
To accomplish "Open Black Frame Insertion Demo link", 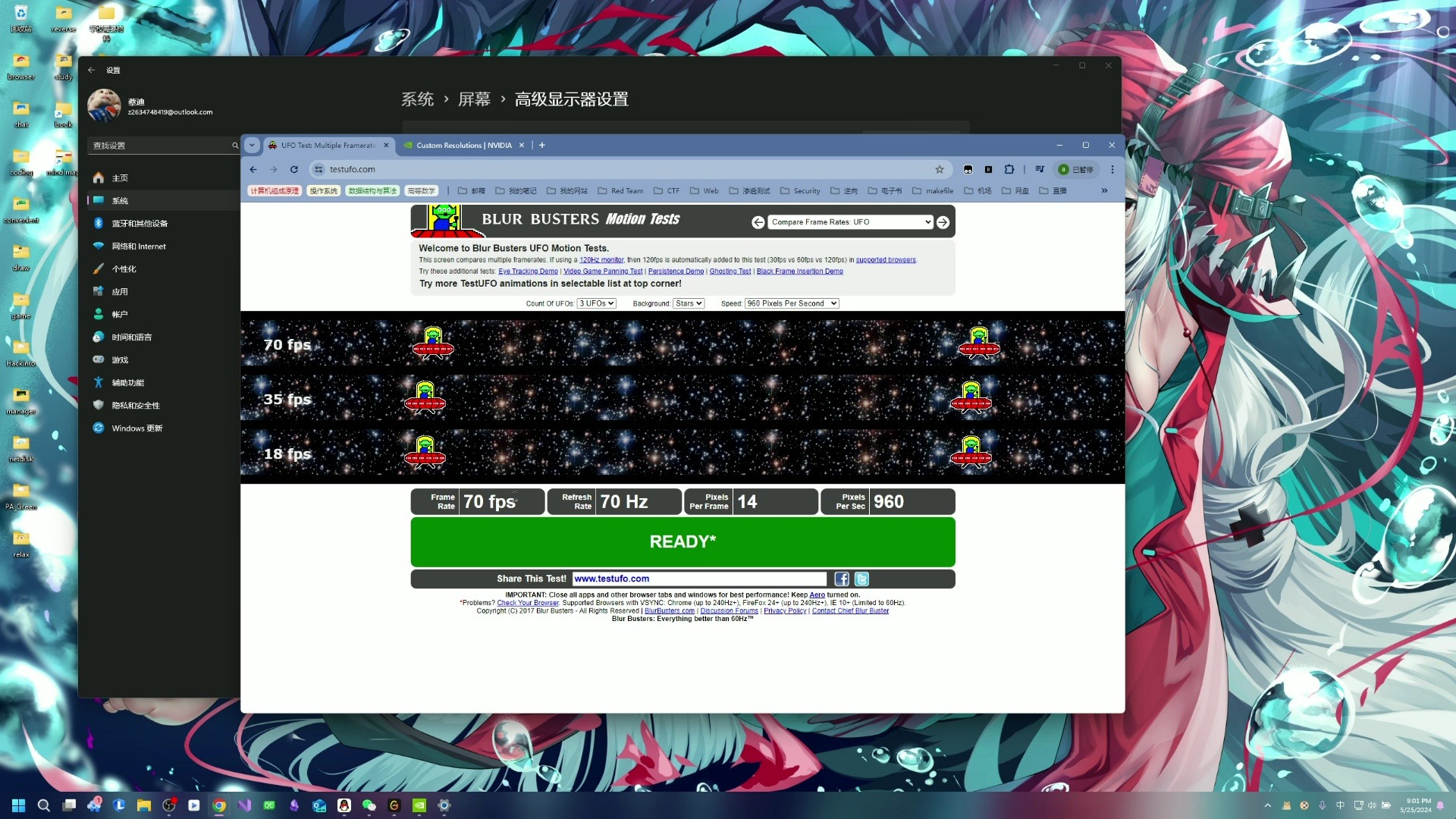I will [799, 271].
